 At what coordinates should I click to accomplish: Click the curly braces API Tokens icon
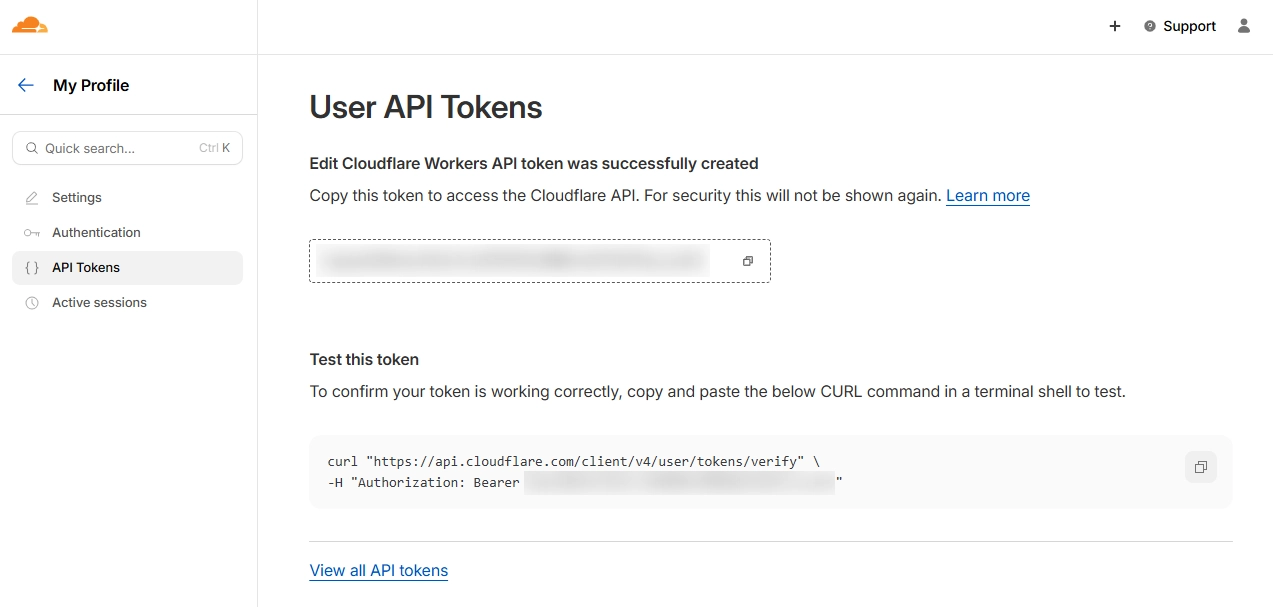pyautogui.click(x=32, y=268)
